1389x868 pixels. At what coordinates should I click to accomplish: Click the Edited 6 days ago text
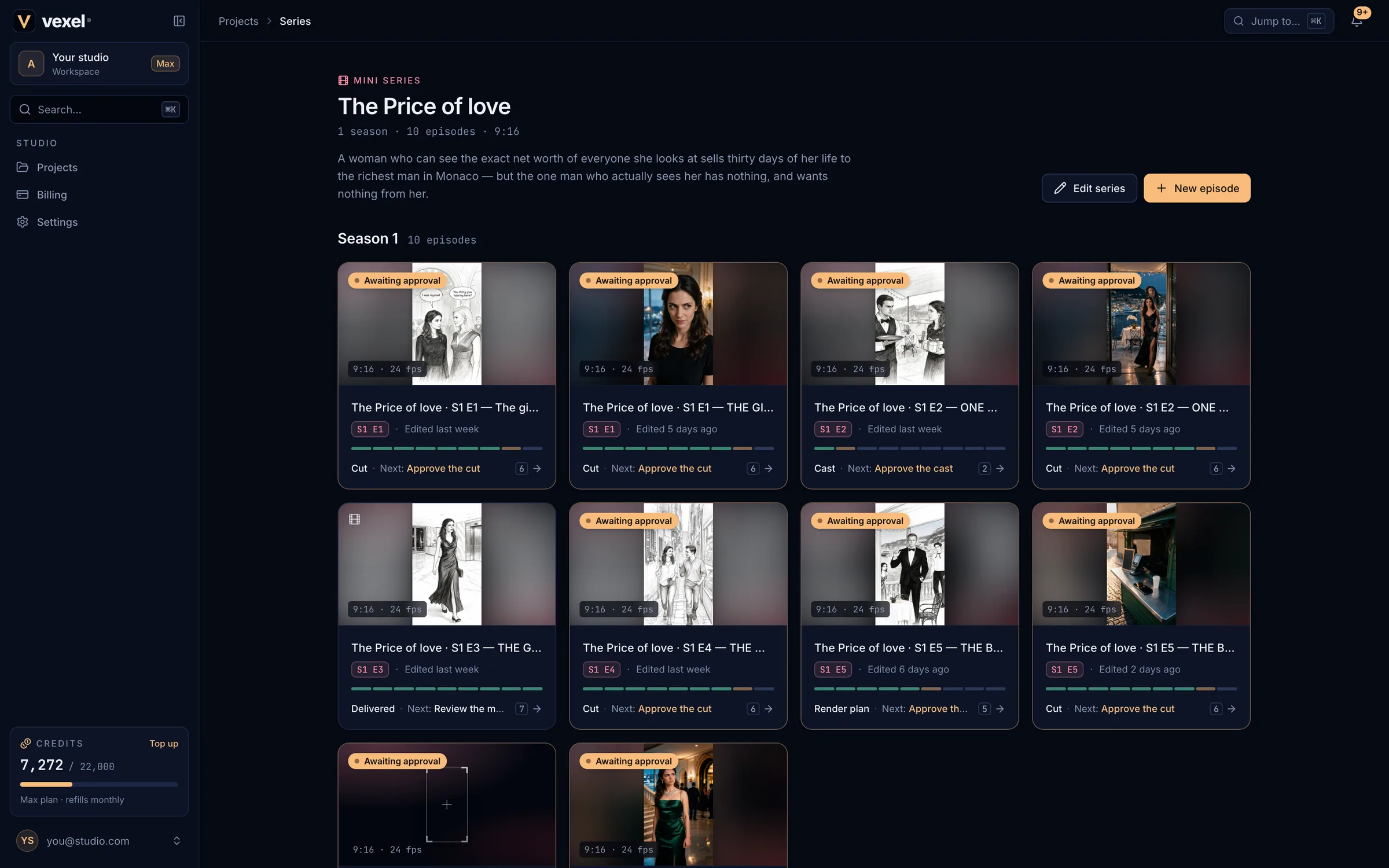pyautogui.click(x=908, y=669)
